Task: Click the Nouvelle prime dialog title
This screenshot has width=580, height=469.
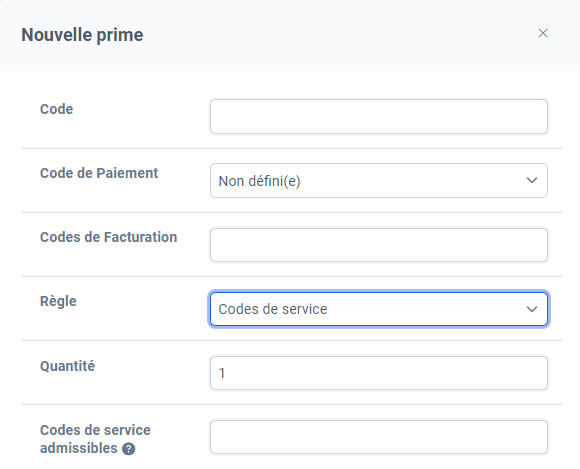Action: [x=82, y=35]
